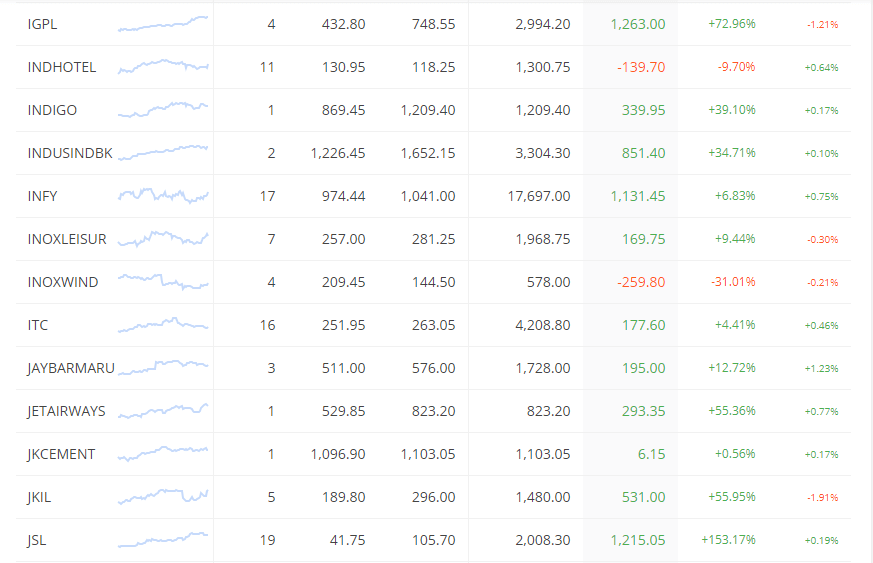873x563 pixels.
Task: Select INFY profit value 1,131.45
Action: [x=638, y=196]
